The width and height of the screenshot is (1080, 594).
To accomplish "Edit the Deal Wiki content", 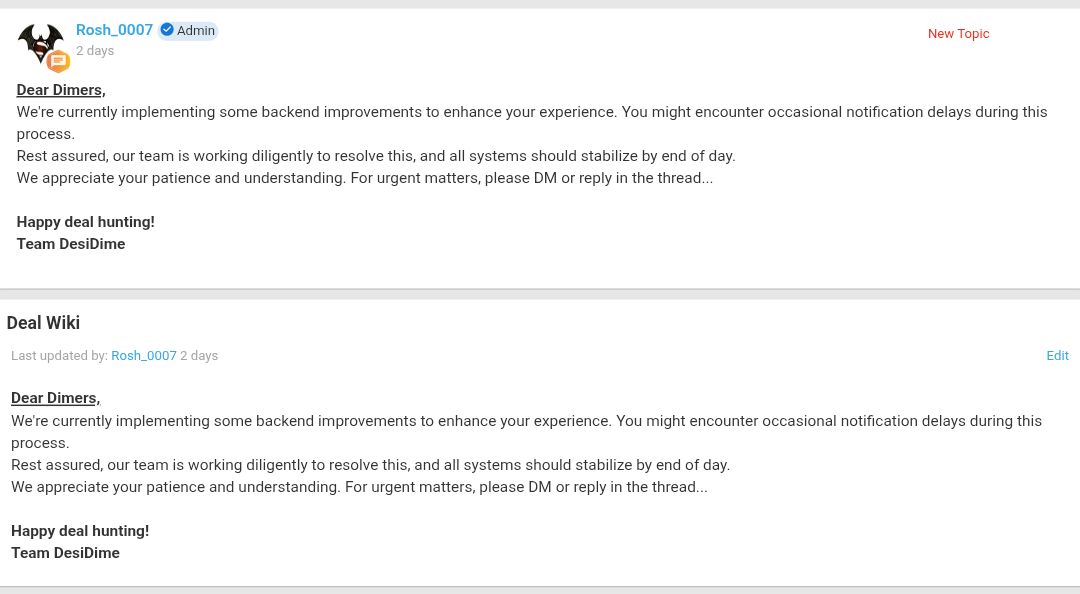I will [1057, 355].
